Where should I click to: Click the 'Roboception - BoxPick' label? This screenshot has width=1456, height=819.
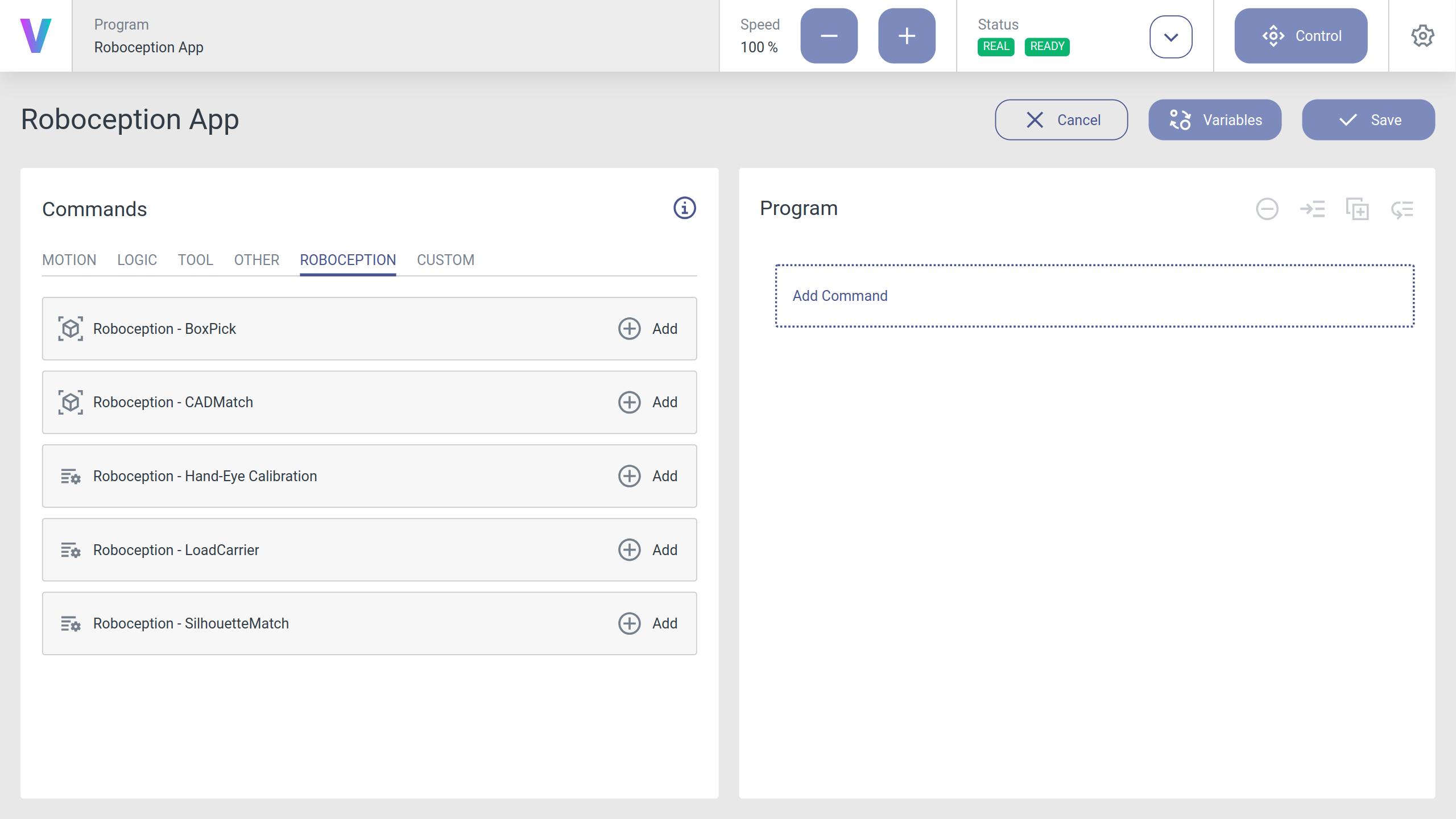[164, 329]
